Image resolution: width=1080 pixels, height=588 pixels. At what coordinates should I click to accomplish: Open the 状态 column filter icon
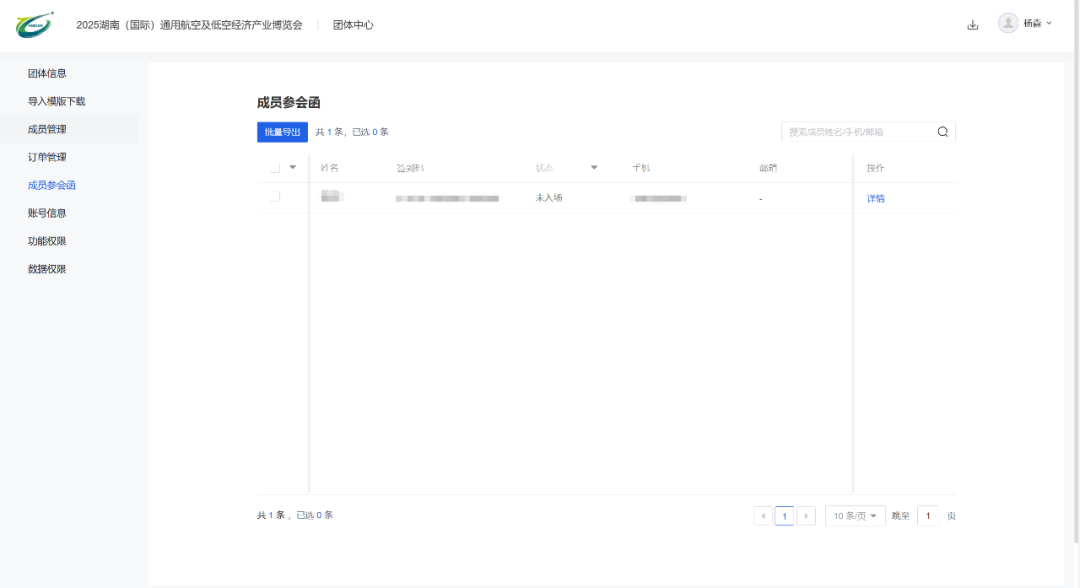[594, 167]
